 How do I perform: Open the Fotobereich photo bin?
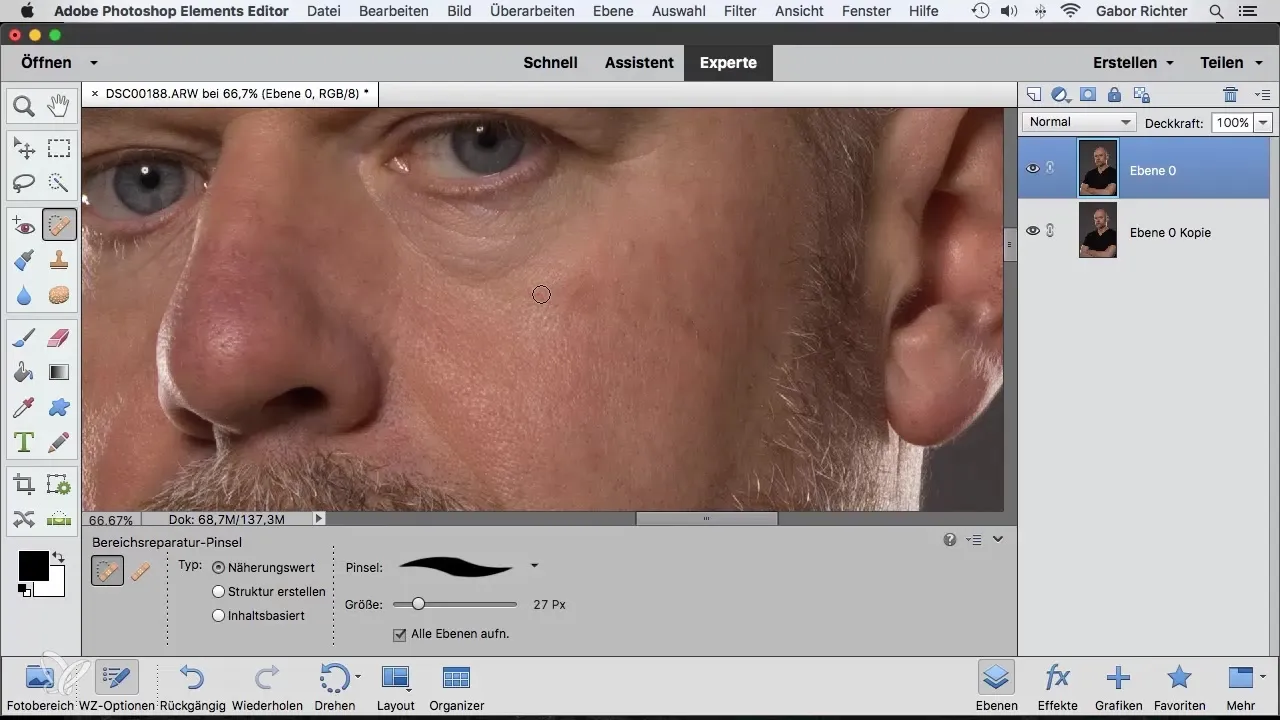(x=39, y=688)
